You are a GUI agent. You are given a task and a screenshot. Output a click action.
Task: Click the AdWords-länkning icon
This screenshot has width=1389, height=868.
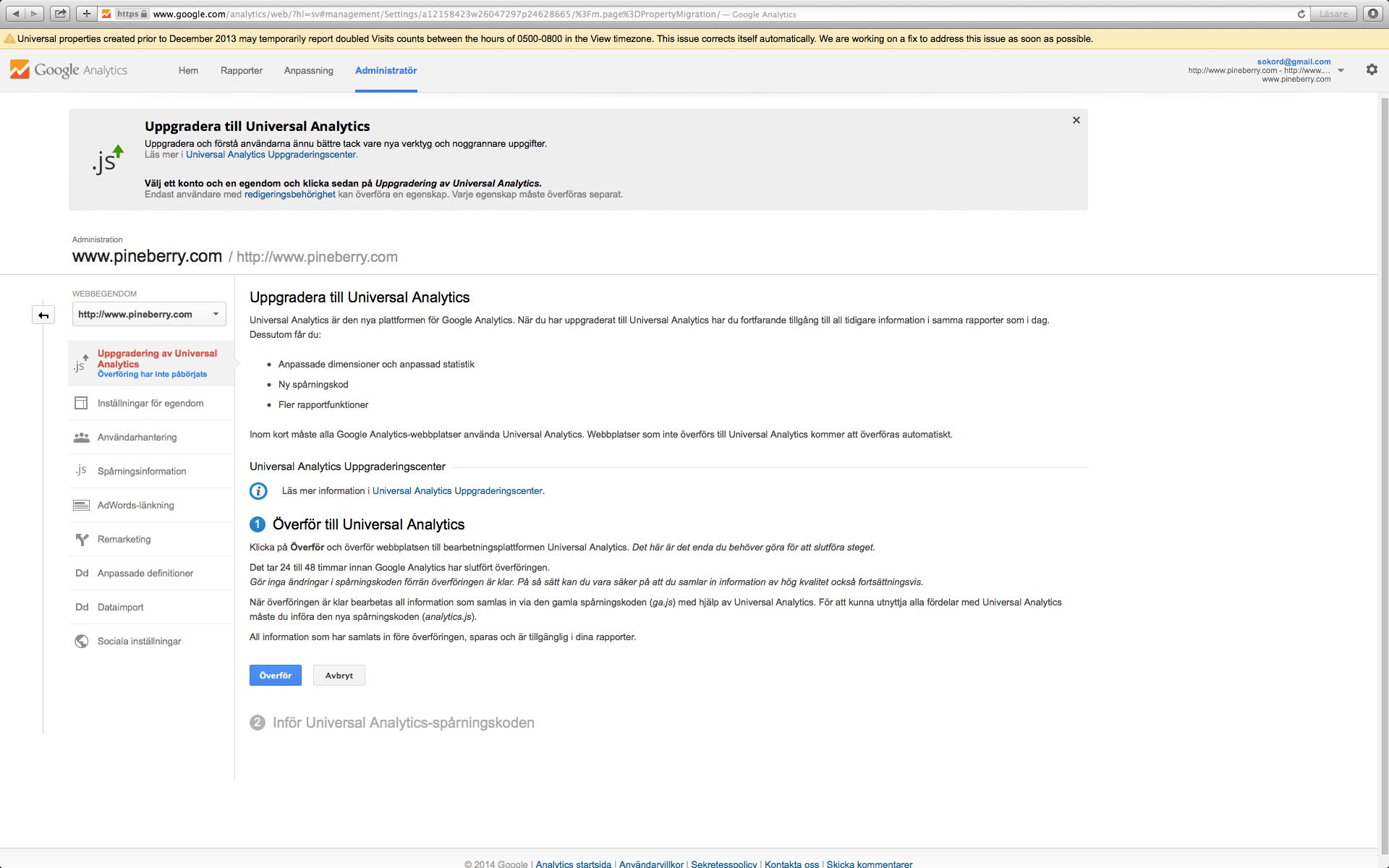[81, 505]
